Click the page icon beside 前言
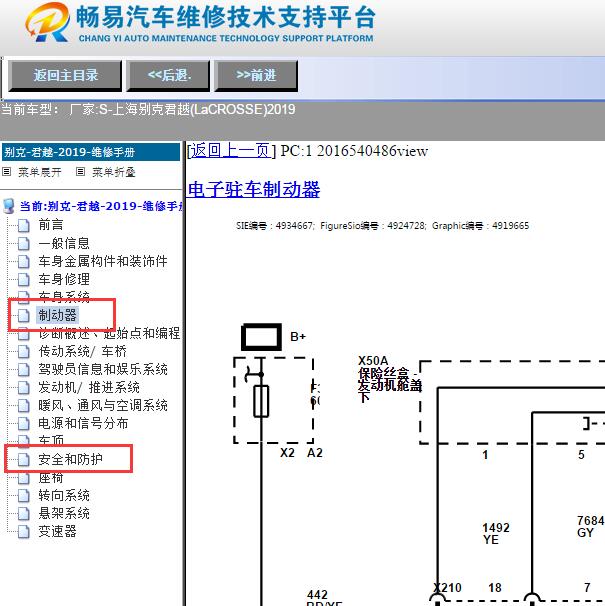Screen dimensions: 605x606 24,225
